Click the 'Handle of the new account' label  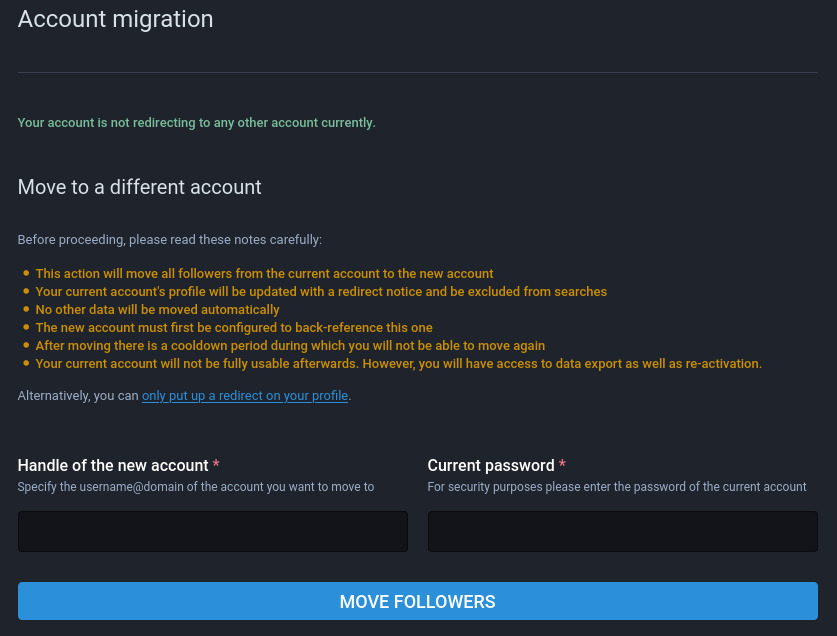(x=113, y=466)
